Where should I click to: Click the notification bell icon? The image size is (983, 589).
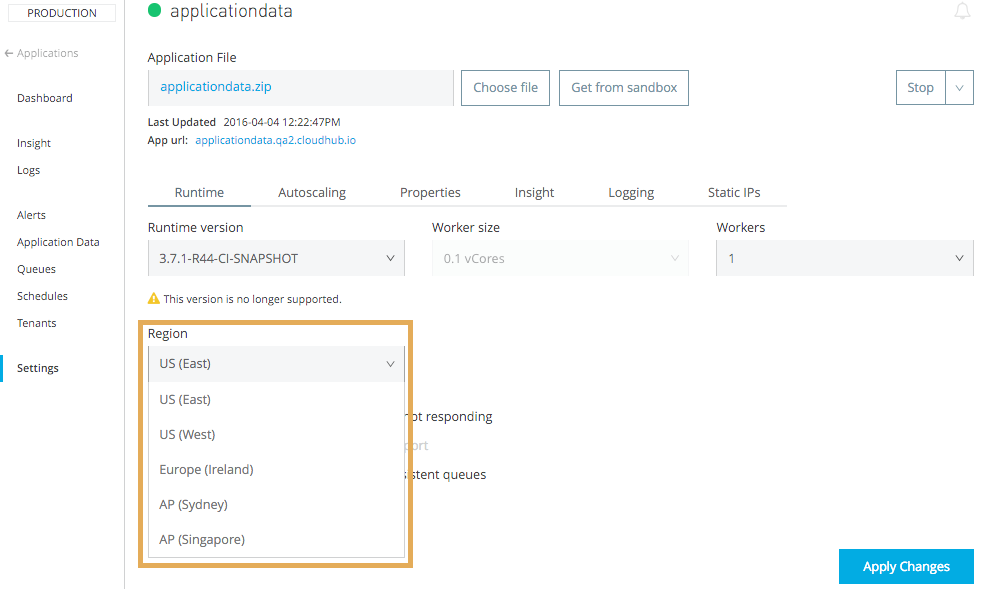coord(962,12)
